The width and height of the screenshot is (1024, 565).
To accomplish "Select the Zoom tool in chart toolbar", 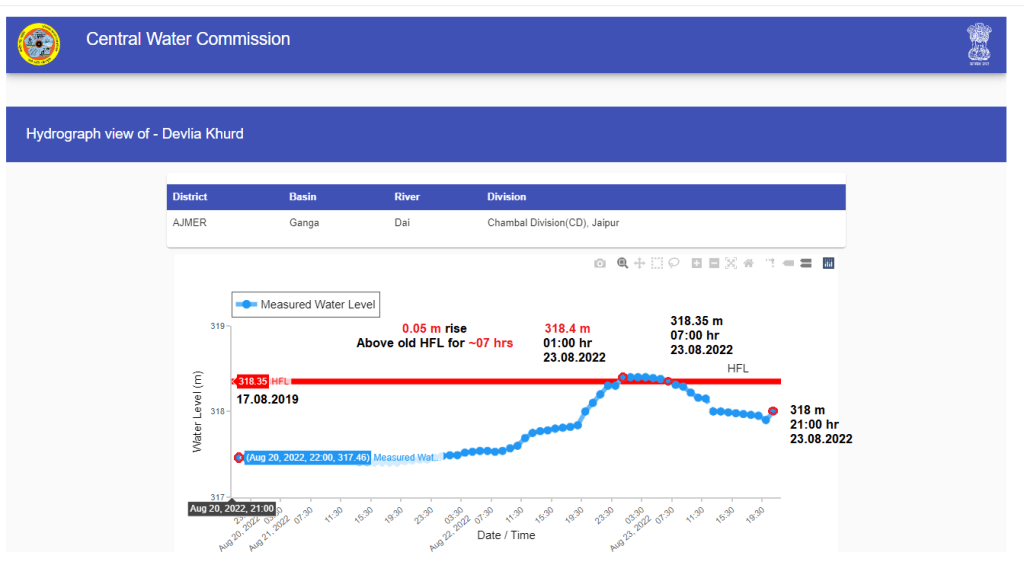I will coord(622,263).
